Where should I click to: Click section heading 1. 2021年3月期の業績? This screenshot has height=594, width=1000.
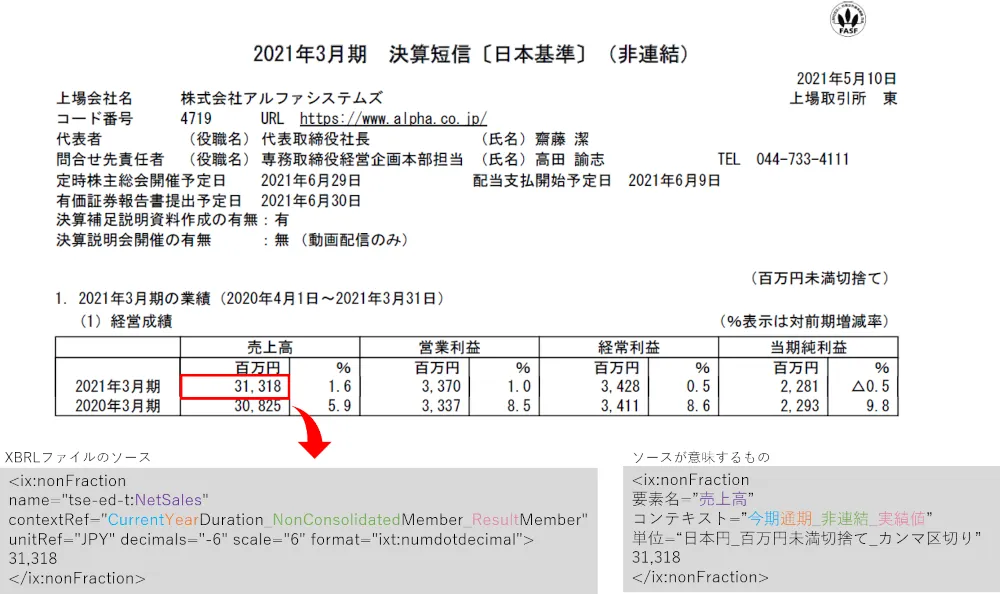tap(249, 299)
